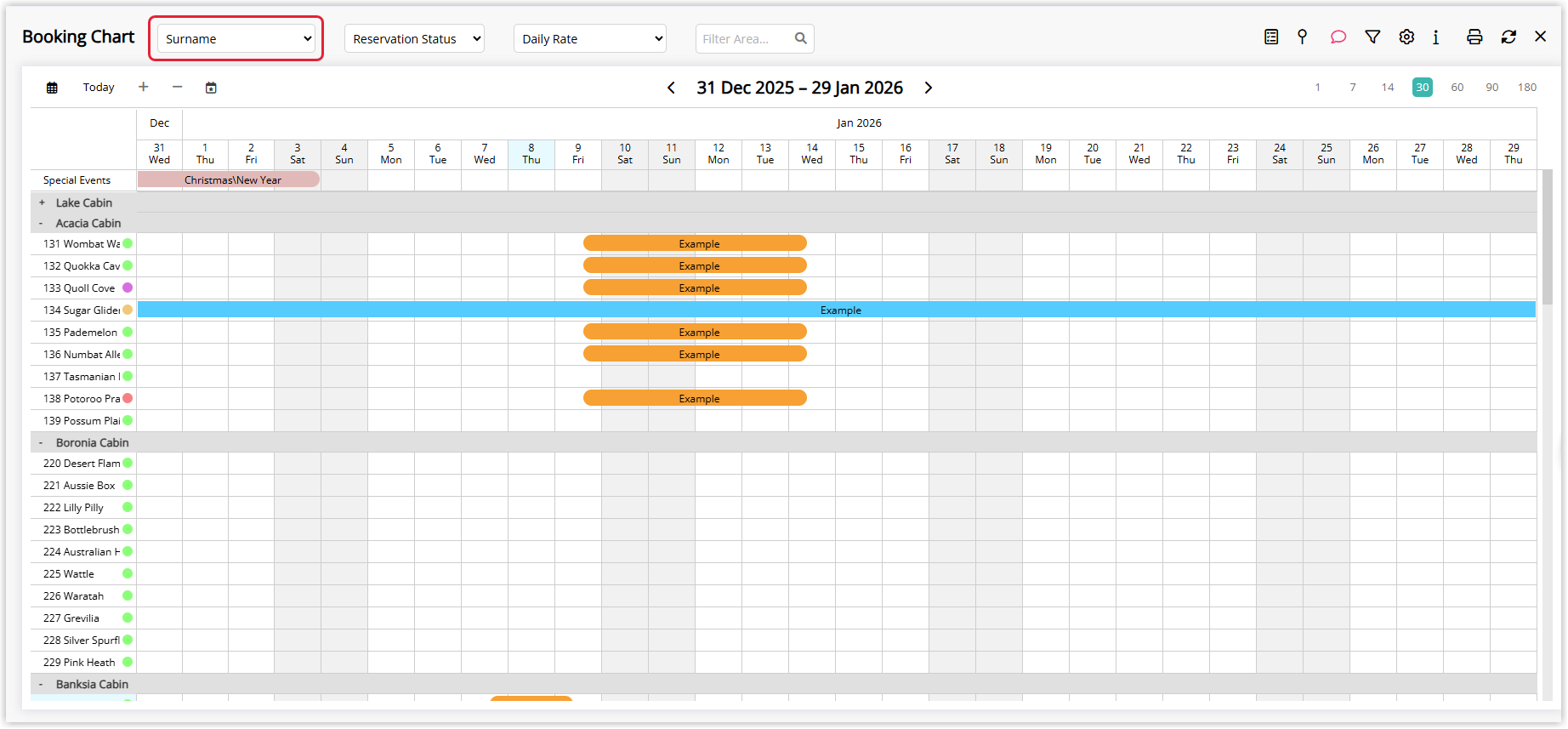Switch to 60 day view

tap(1457, 87)
